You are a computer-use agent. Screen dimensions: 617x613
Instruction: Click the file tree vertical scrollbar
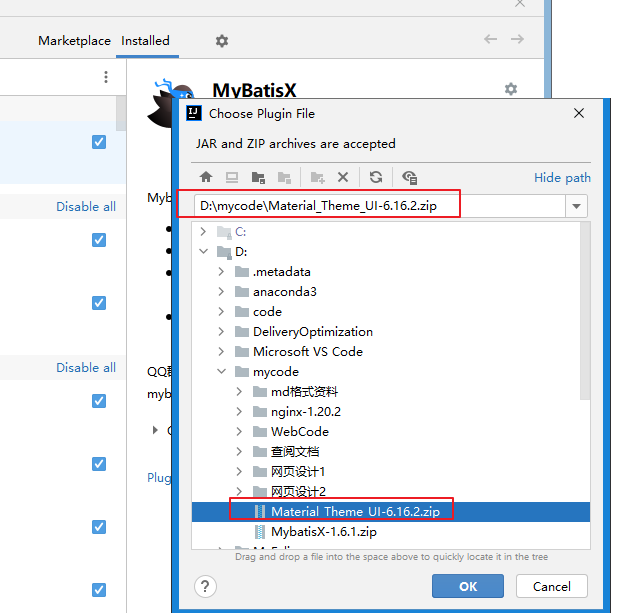pos(585,311)
